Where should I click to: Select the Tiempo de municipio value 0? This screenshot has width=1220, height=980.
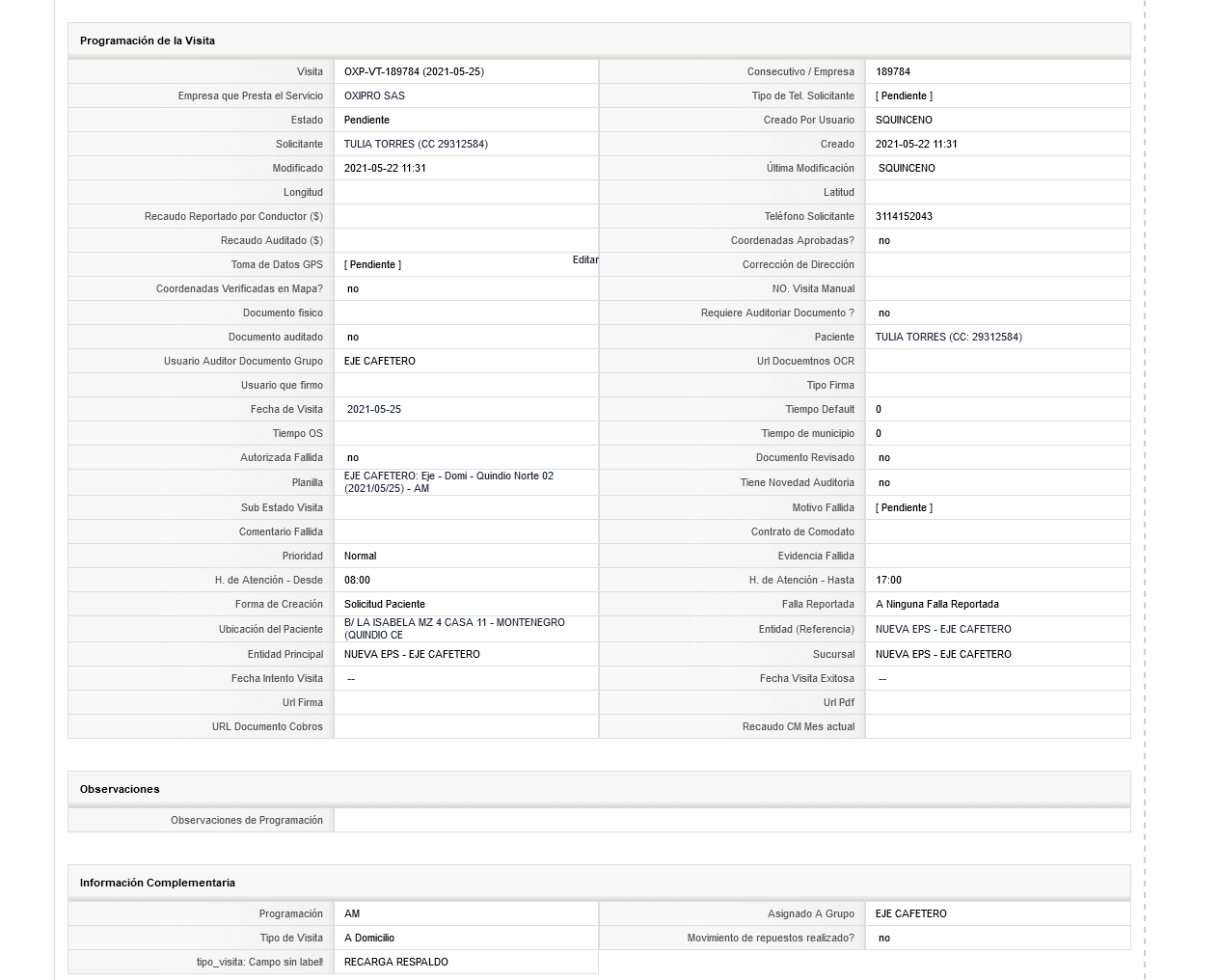point(879,433)
